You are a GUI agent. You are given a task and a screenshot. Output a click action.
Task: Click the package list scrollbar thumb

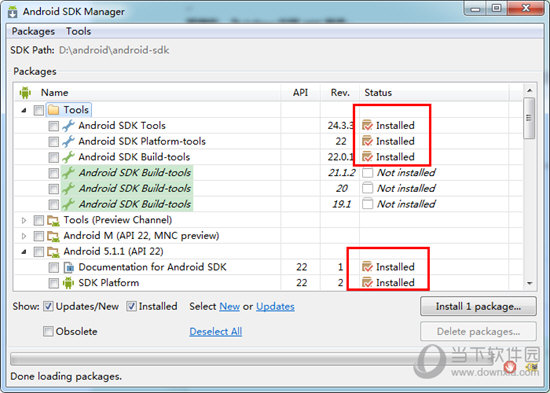point(529,118)
